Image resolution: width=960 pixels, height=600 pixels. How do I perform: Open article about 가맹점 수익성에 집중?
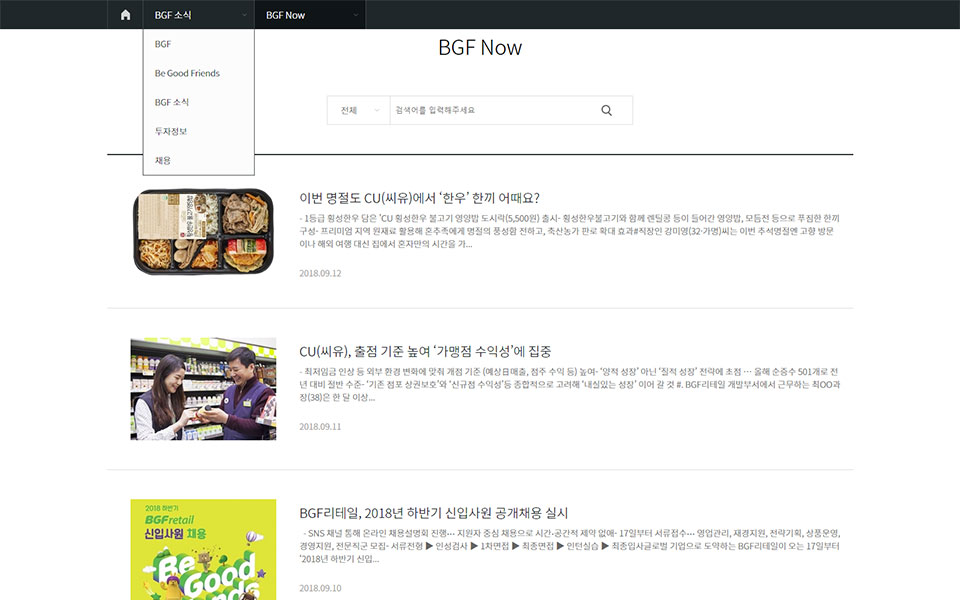[425, 352]
